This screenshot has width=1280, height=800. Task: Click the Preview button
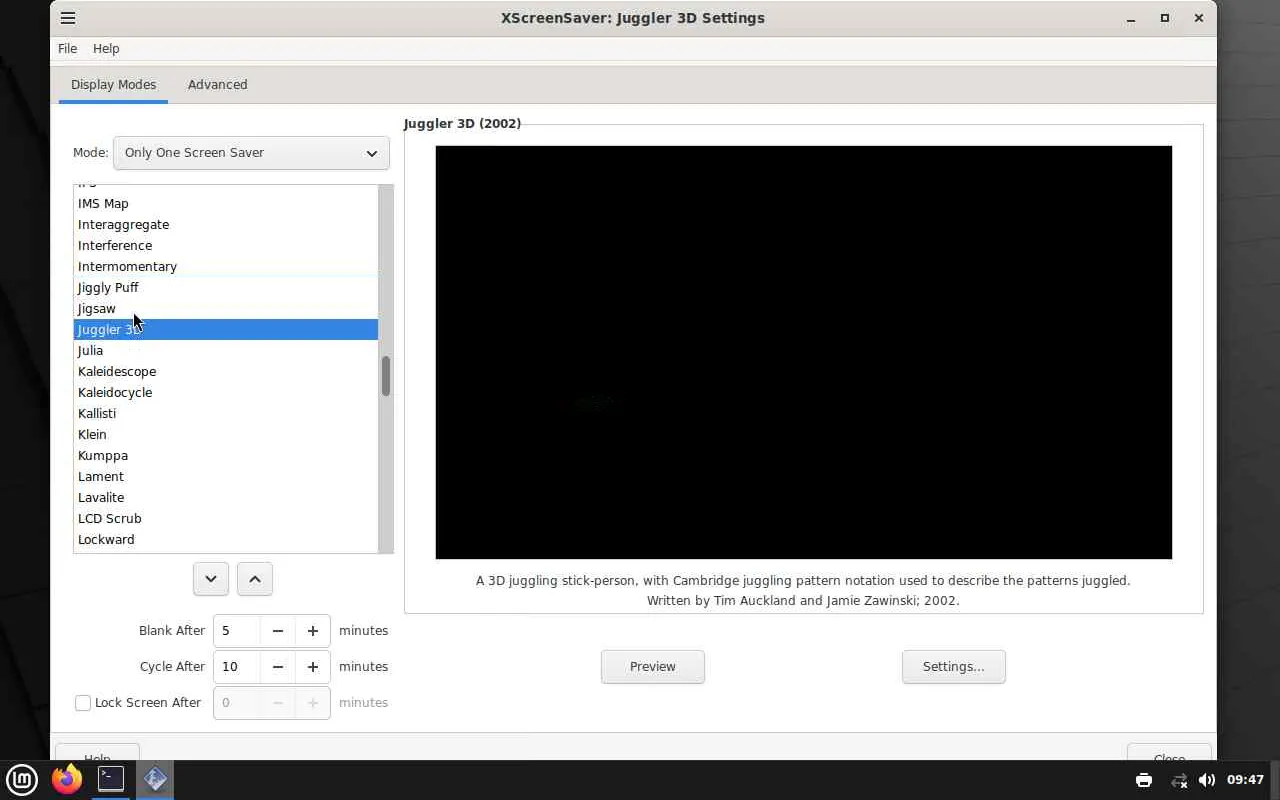pos(653,667)
